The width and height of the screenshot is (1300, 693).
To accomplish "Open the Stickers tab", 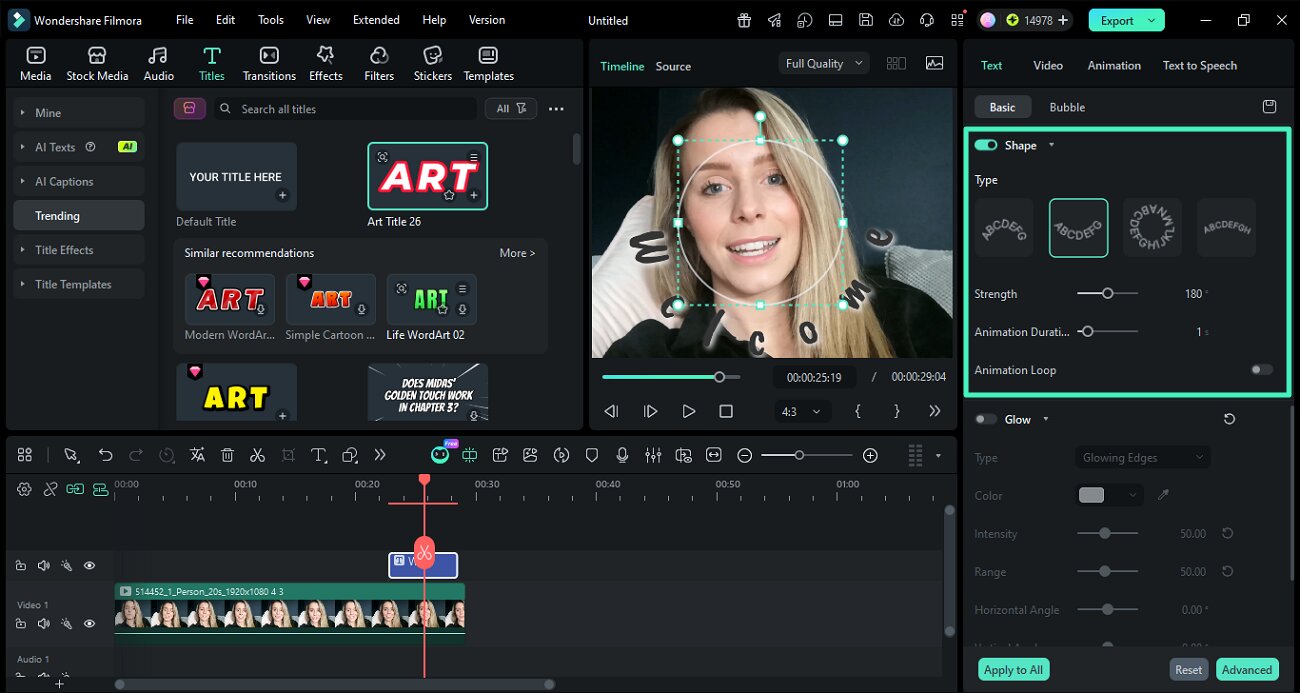I will point(433,64).
